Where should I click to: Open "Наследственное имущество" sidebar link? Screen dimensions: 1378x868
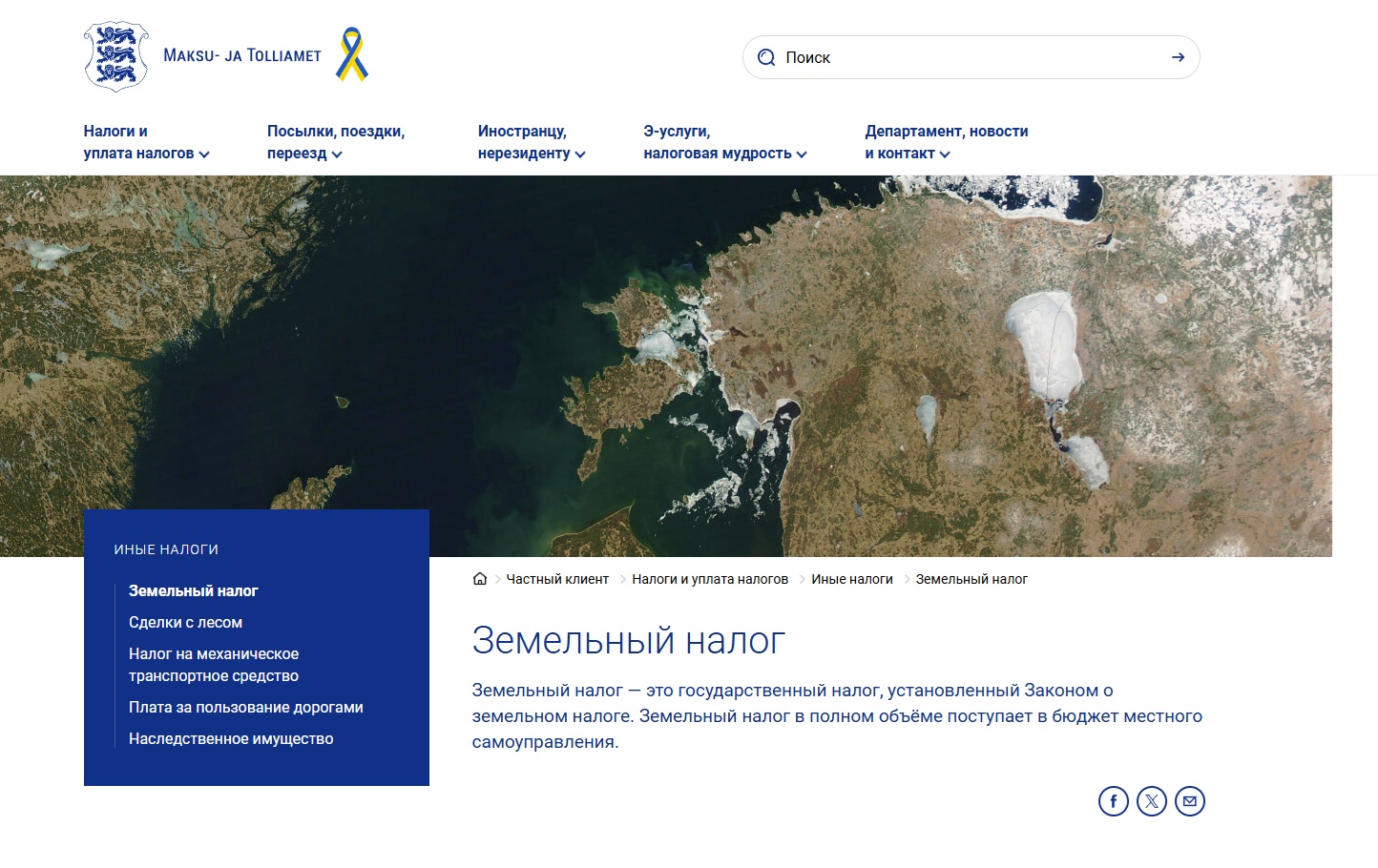pos(231,738)
